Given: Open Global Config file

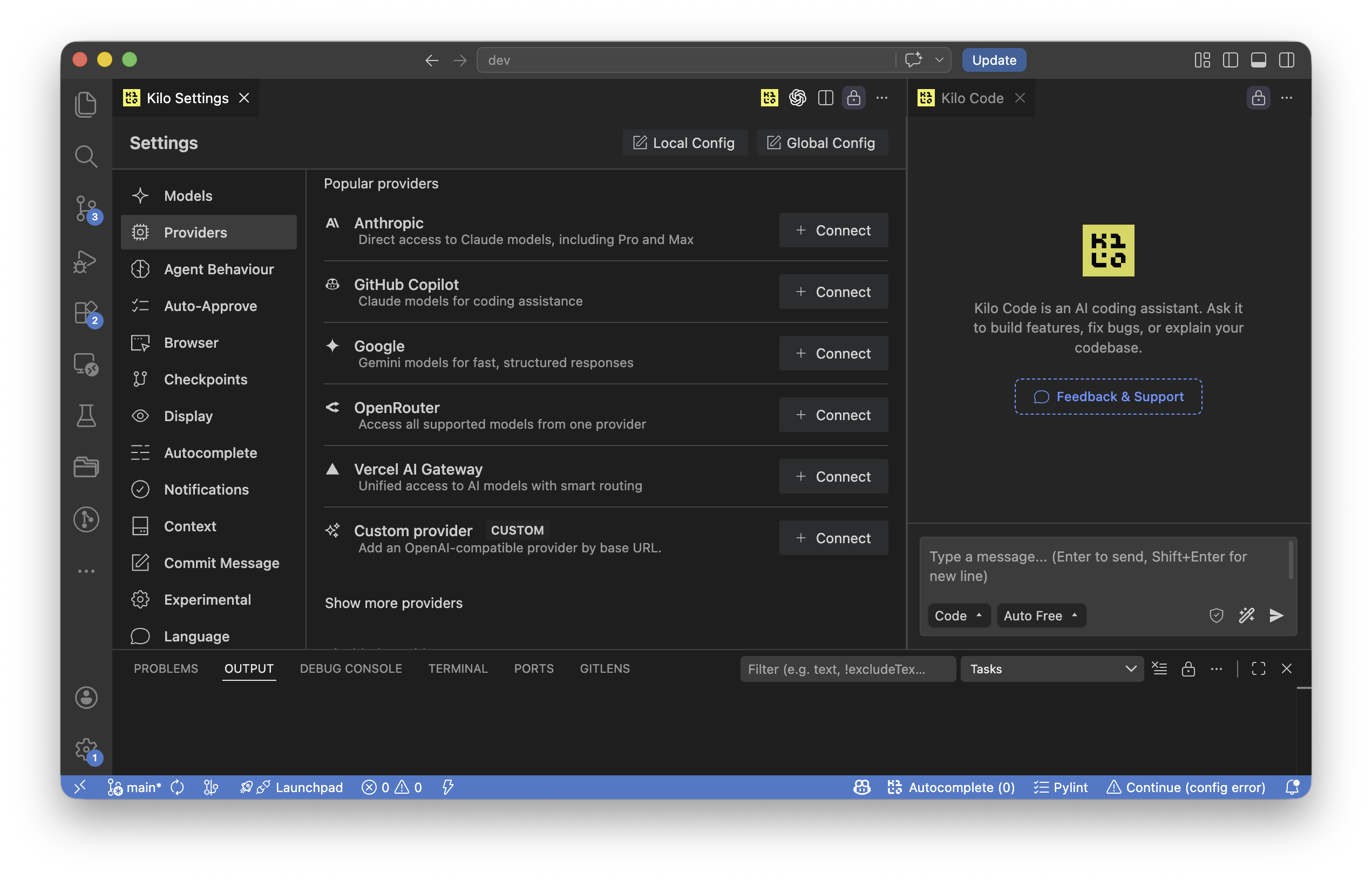Looking at the screenshot, I should 821,143.
